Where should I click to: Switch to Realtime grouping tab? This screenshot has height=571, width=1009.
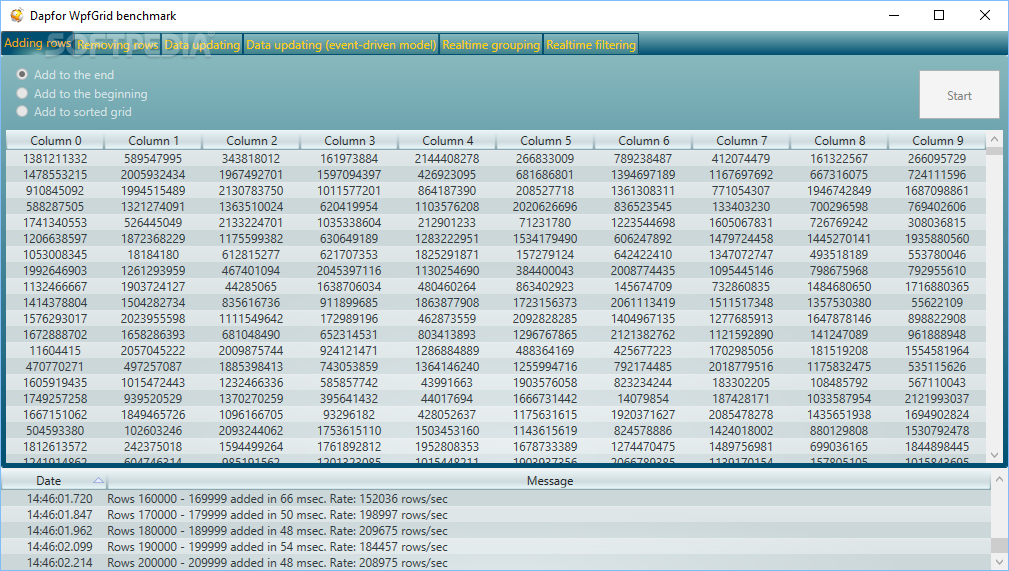(x=491, y=44)
